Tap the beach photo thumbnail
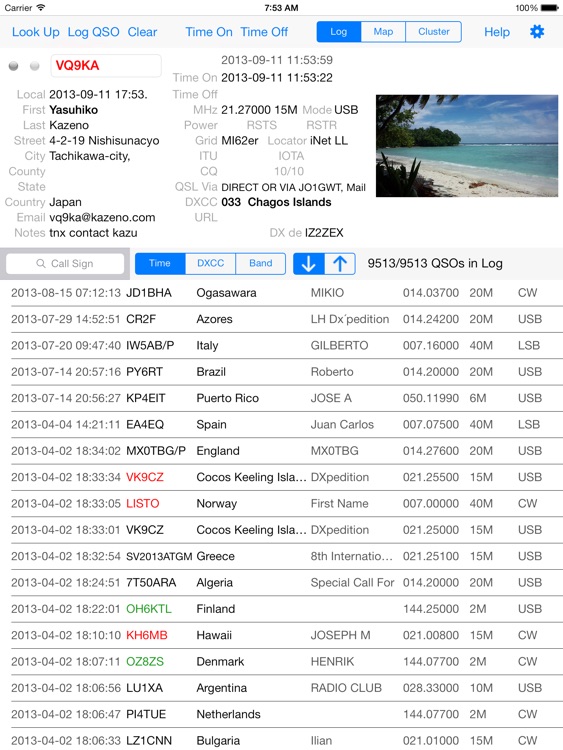This screenshot has width=563, height=750. [467, 146]
